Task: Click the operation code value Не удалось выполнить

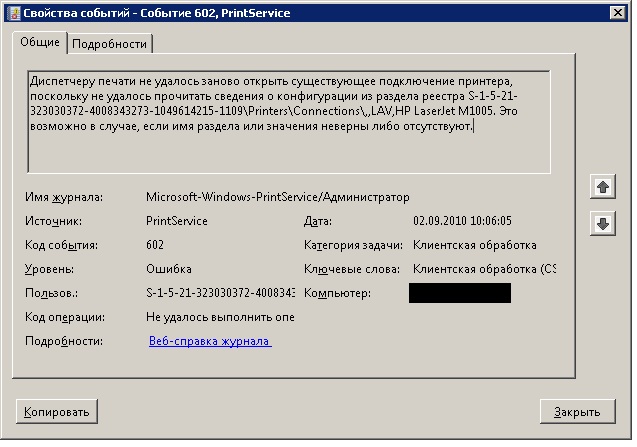Action: (x=220, y=317)
